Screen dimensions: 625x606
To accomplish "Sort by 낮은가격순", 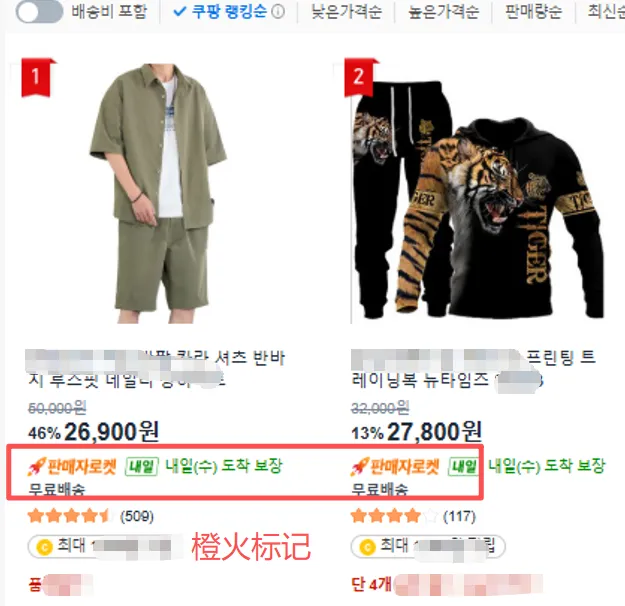I will [x=346, y=12].
